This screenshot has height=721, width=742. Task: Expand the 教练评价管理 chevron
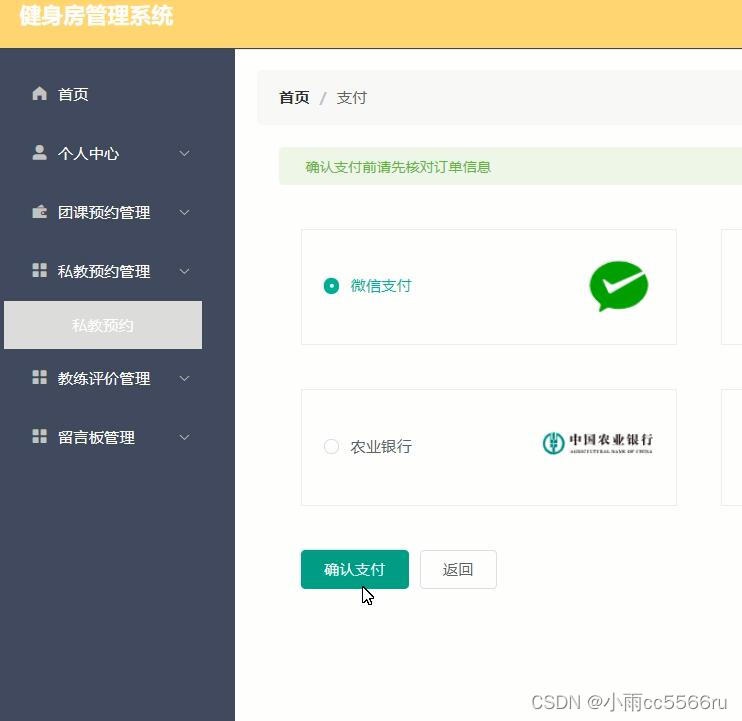coord(185,378)
